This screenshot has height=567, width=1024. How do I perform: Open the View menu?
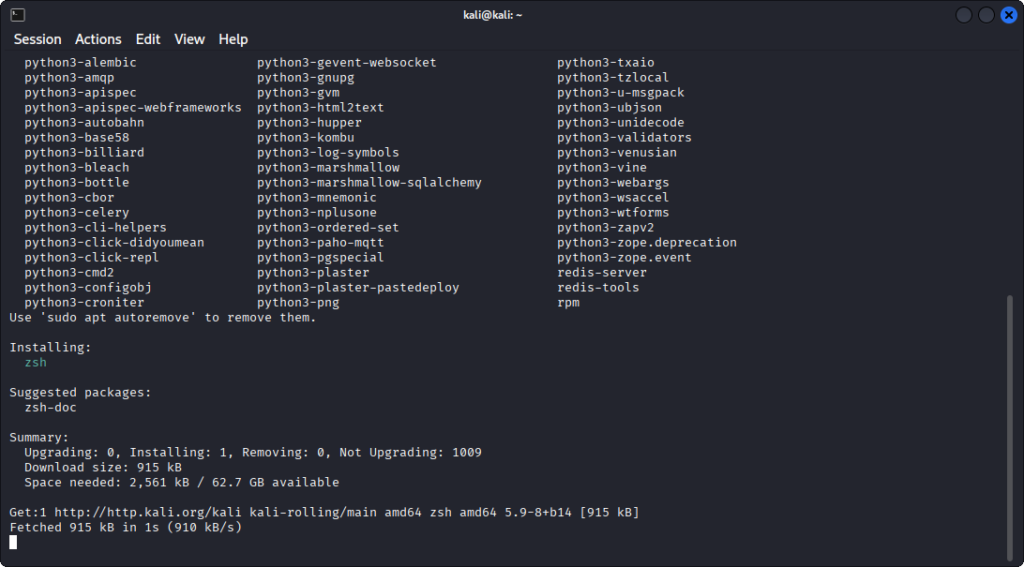pos(189,39)
